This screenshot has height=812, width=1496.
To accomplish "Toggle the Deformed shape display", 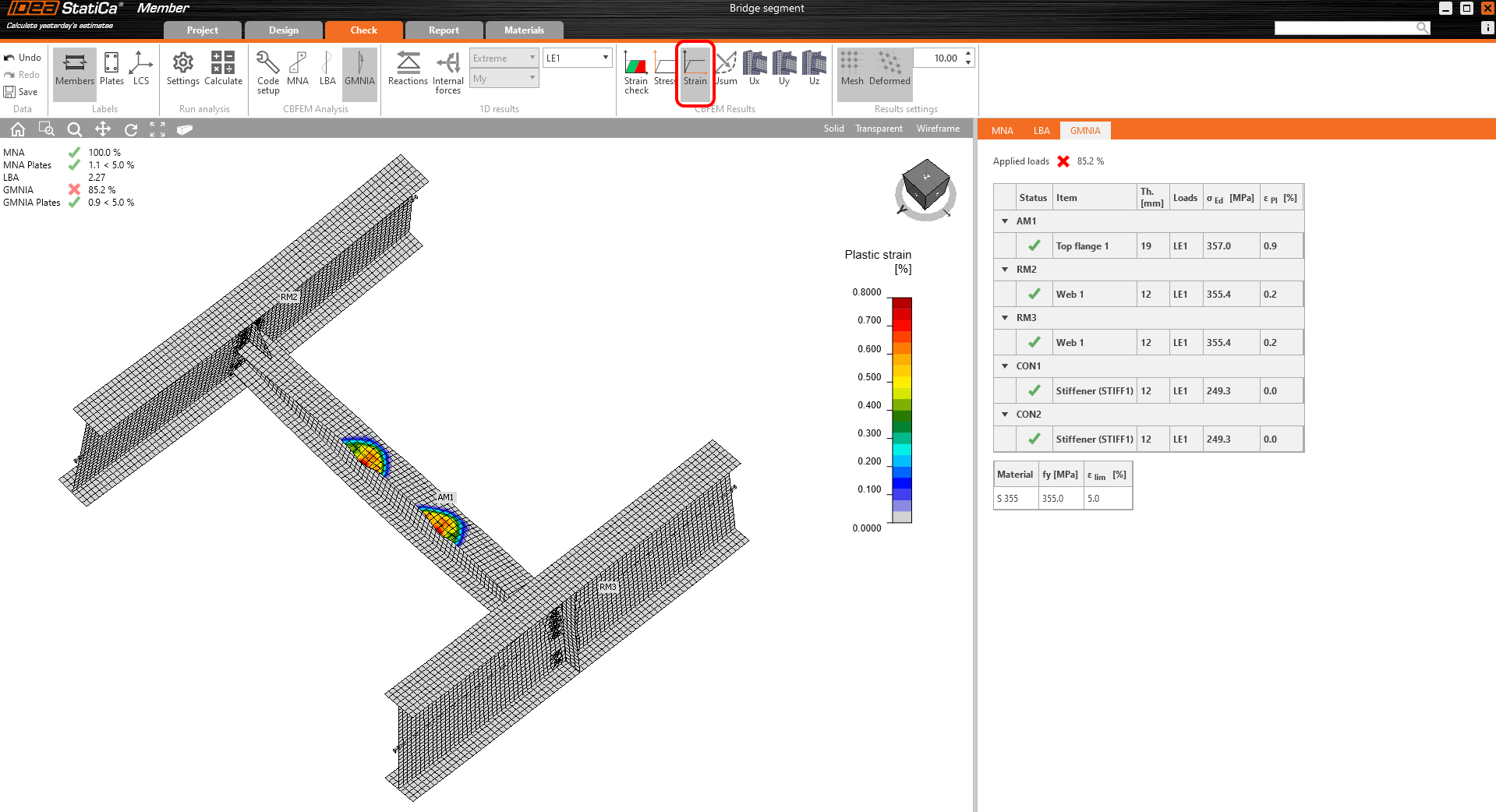I will (x=889, y=69).
